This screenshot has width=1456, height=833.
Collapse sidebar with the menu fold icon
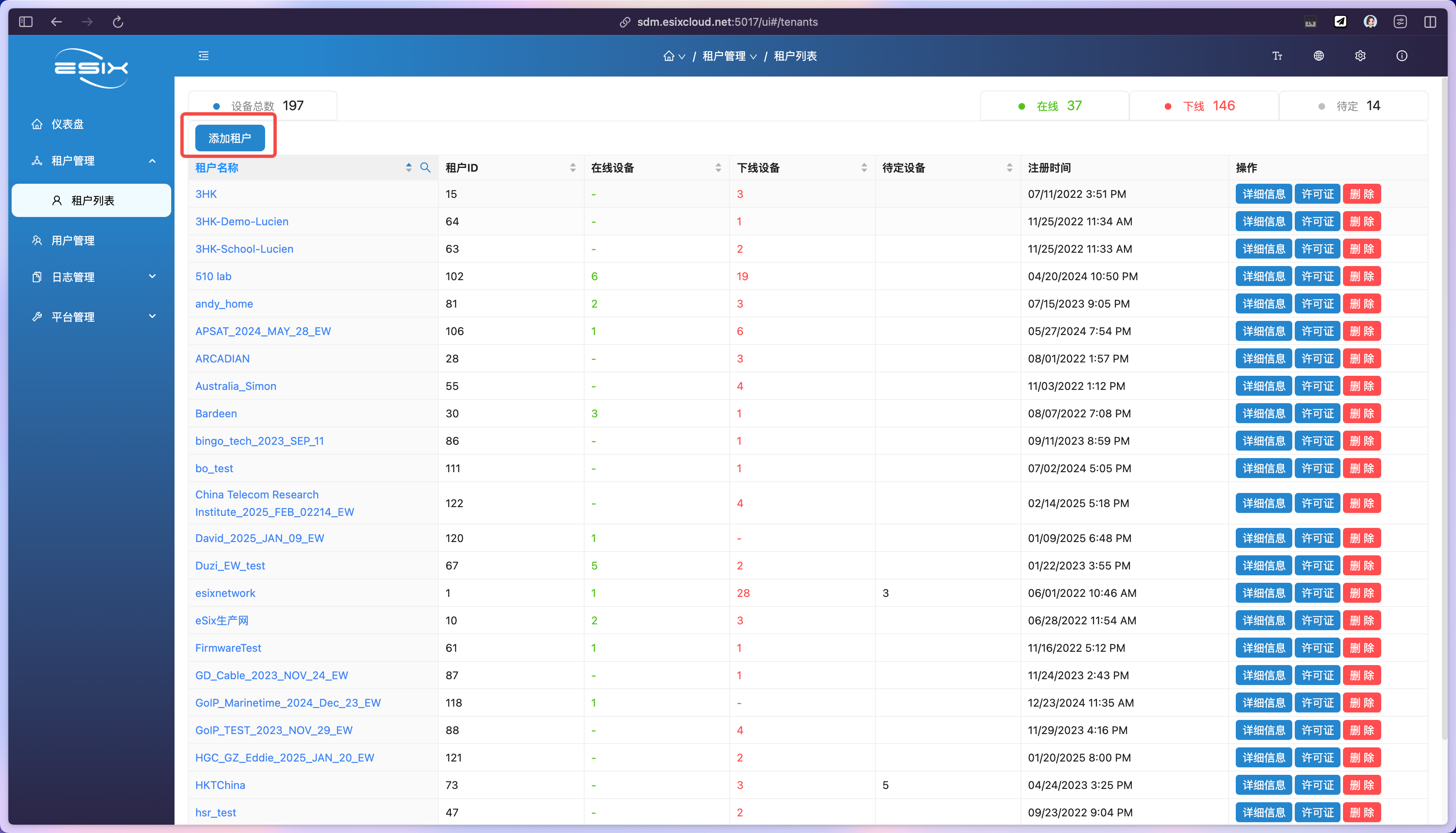point(204,56)
